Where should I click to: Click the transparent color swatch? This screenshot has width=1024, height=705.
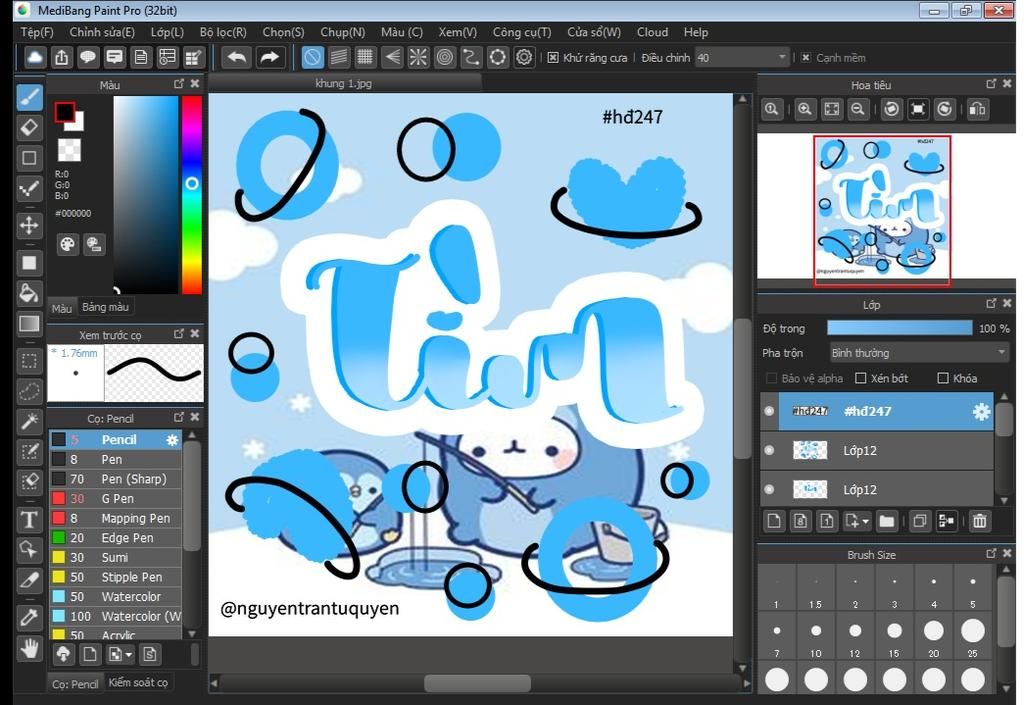point(69,149)
